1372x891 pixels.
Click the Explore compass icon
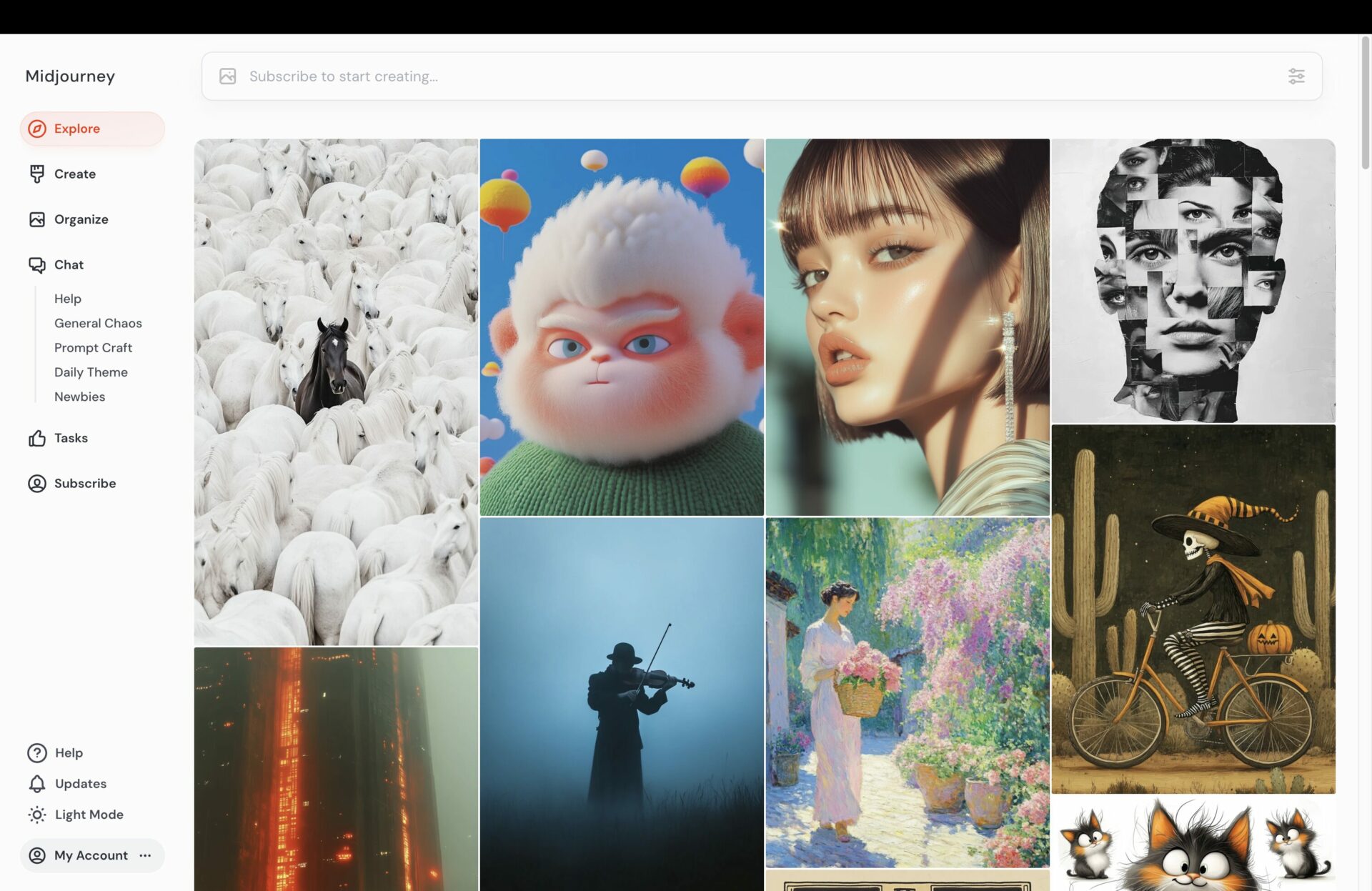pos(37,129)
